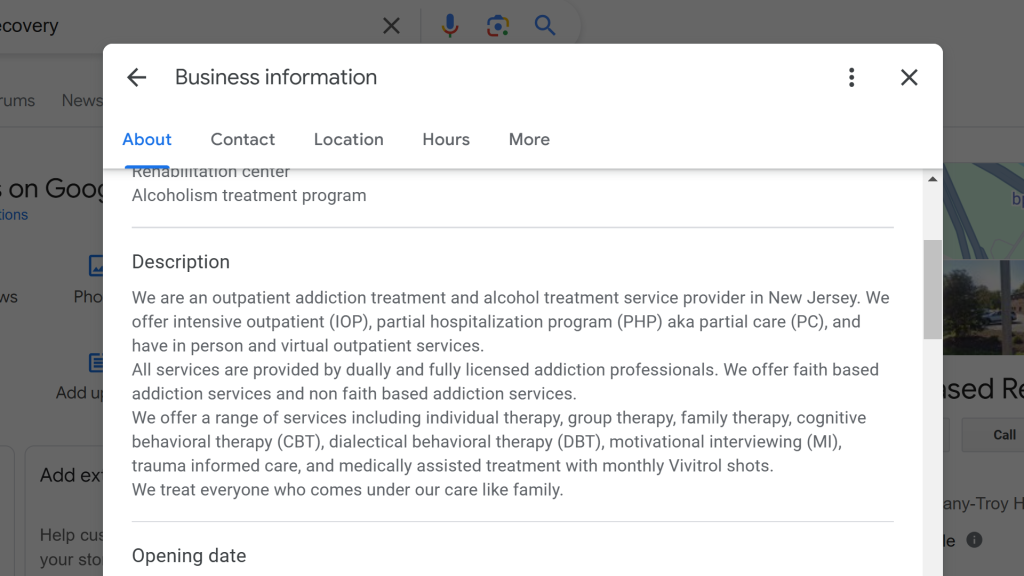The height and width of the screenshot is (576, 1024).
Task: Open the Photos section icon
Action: click(x=97, y=266)
